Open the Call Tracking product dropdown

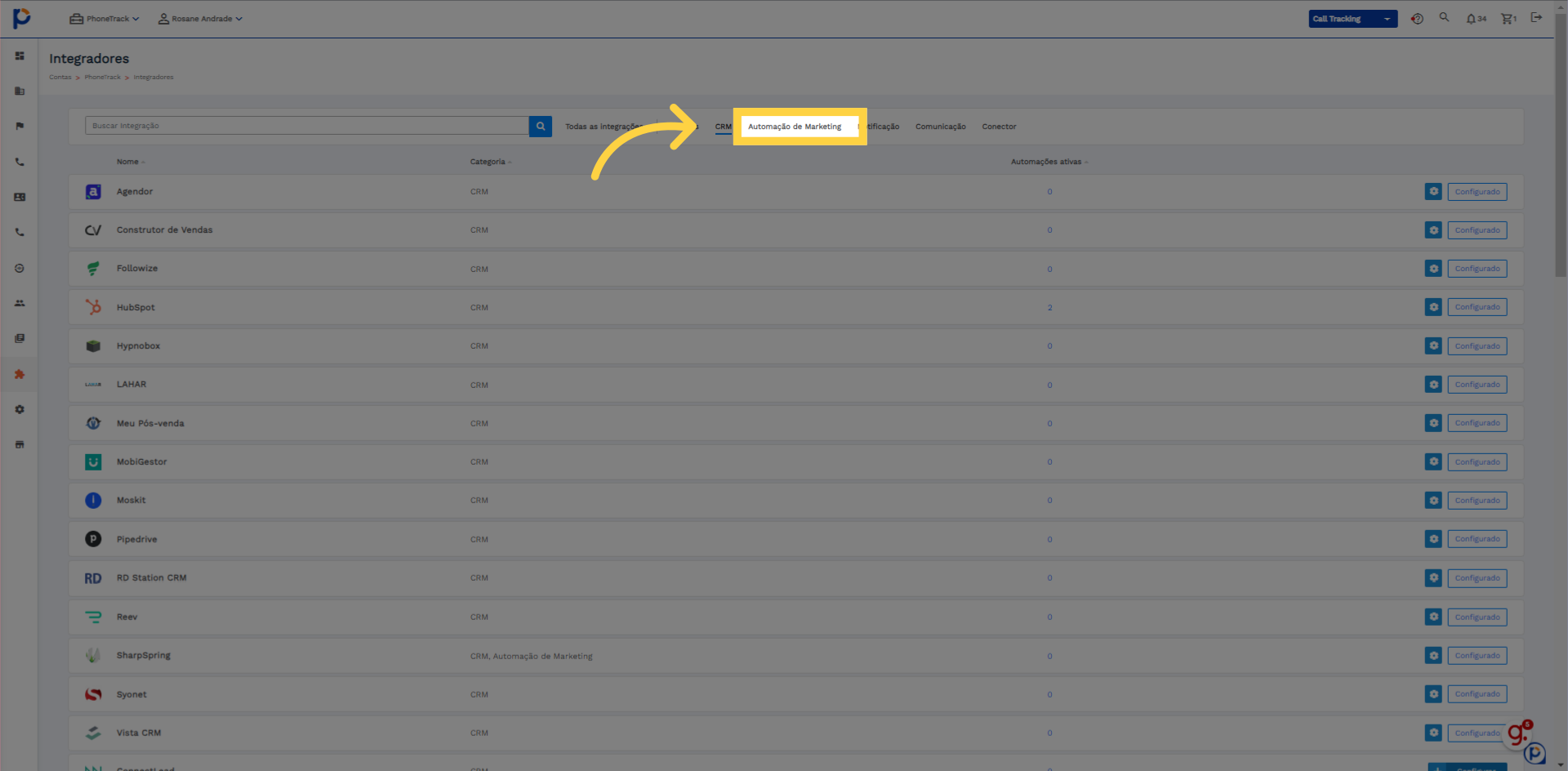1353,19
